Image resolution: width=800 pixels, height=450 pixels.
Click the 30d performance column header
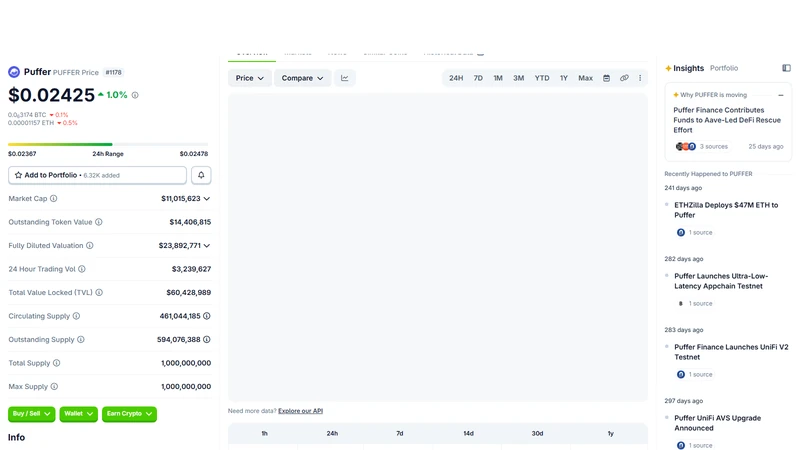click(x=537, y=433)
